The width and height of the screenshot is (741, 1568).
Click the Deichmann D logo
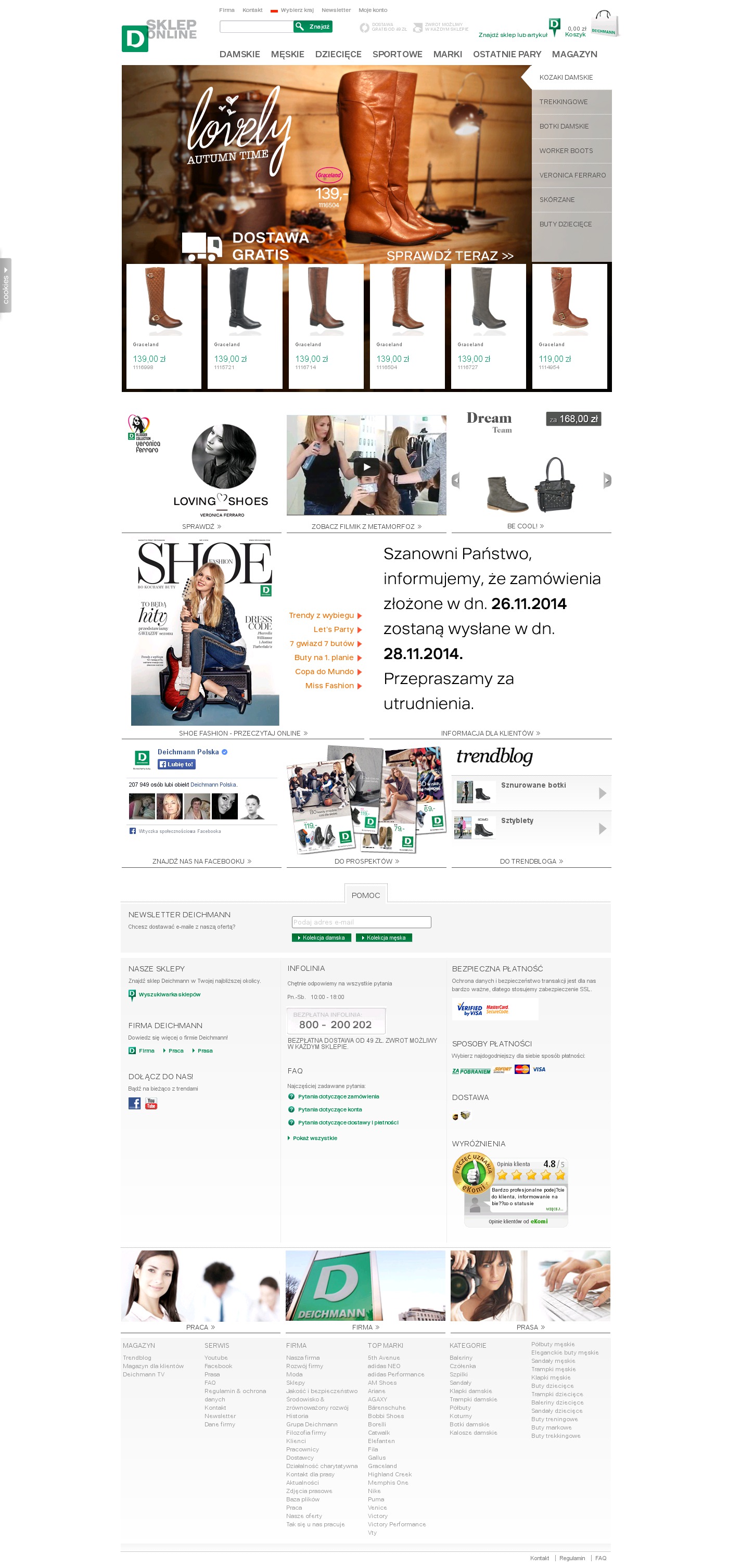click(x=134, y=39)
